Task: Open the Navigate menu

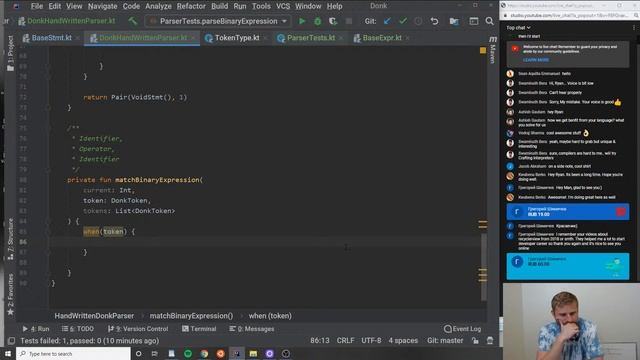Action: [102, 6]
